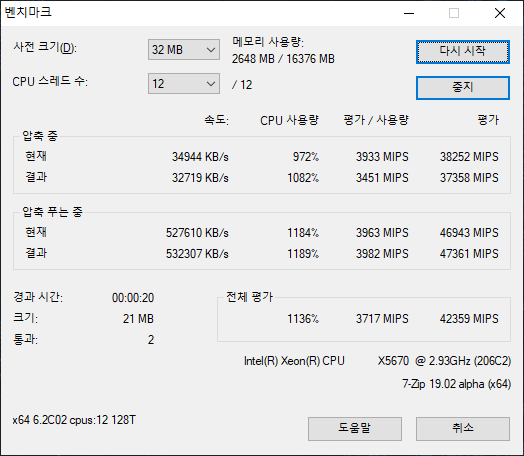Click the 38252 MIPS rating value
Screen dimensions: 524x456
(x=469, y=157)
